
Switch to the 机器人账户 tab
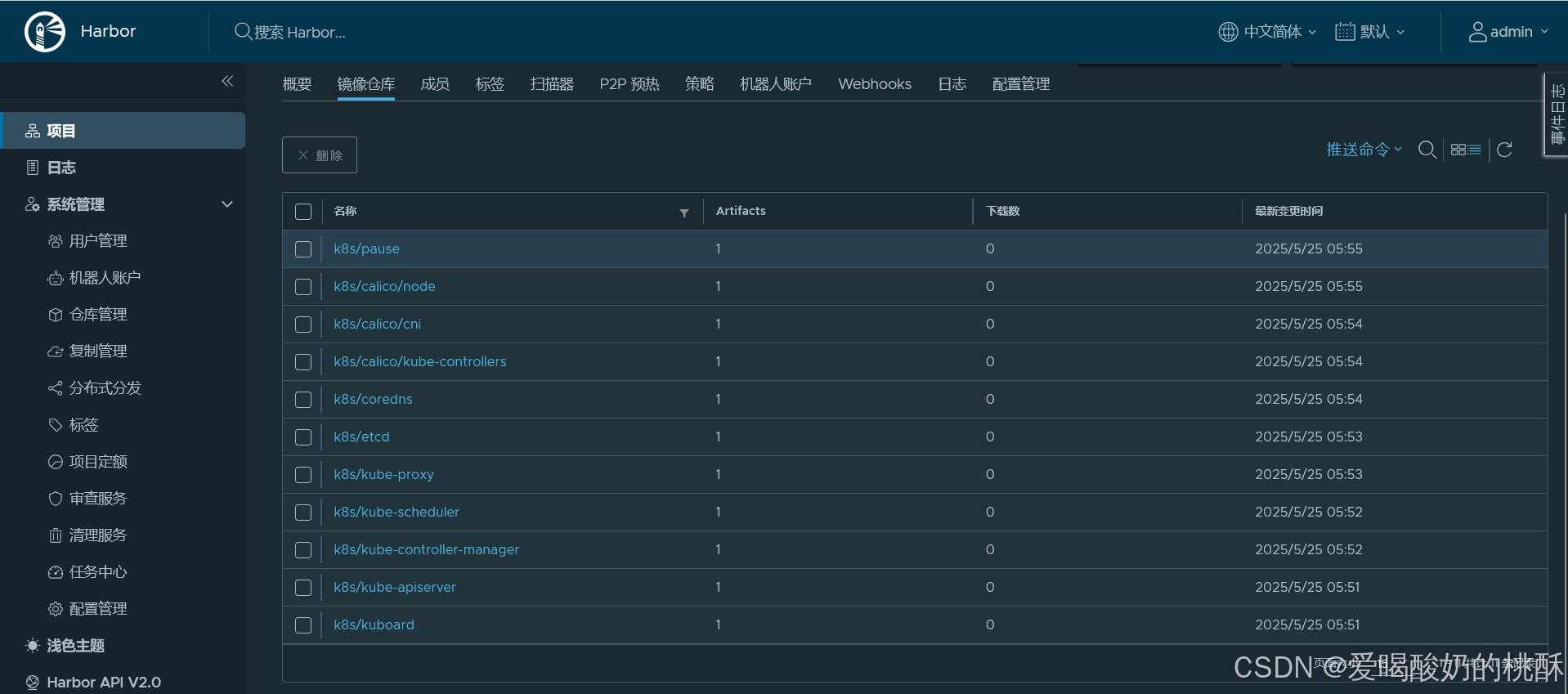coord(776,84)
